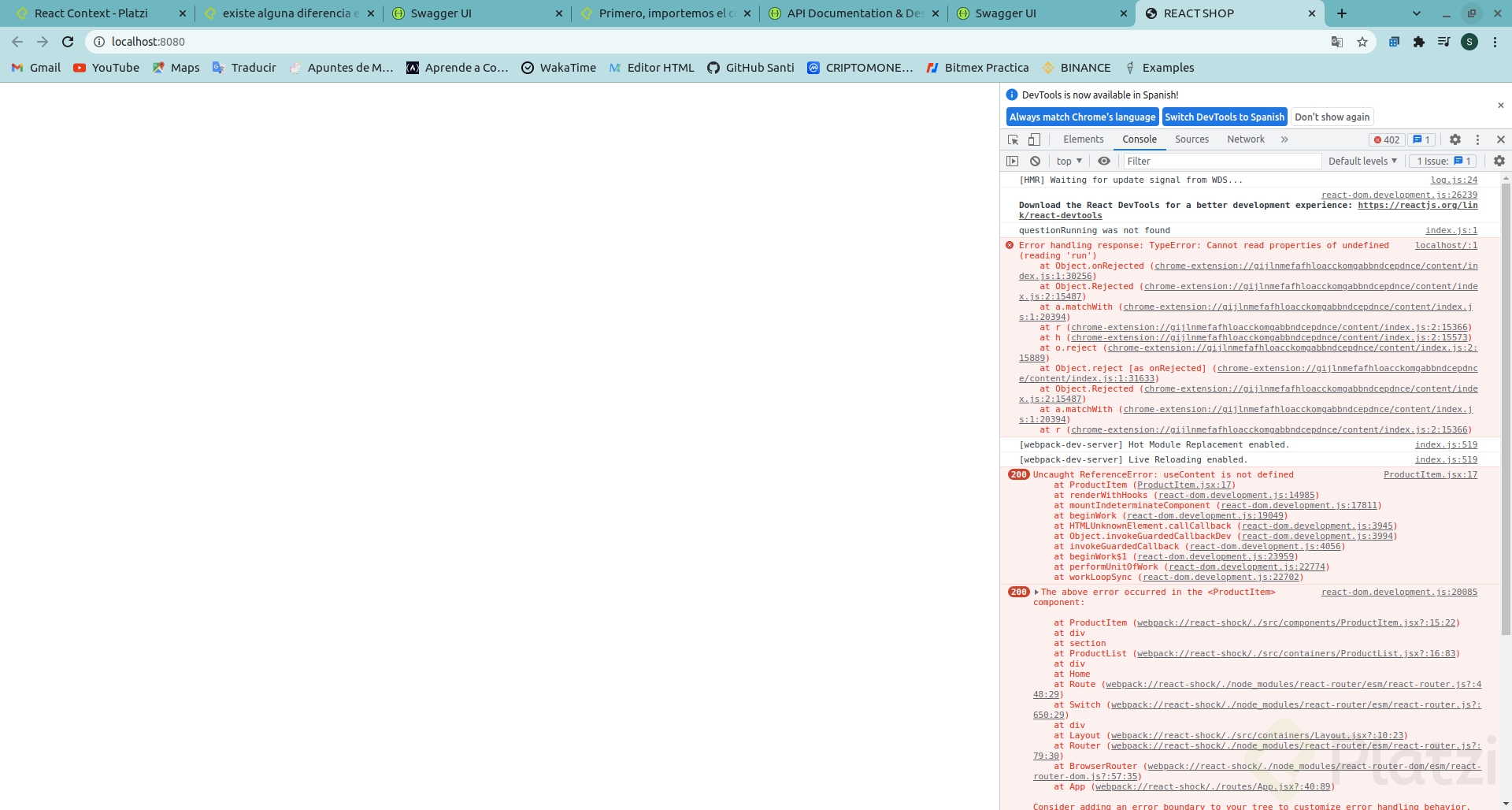Click Don't show again button

(x=1332, y=117)
